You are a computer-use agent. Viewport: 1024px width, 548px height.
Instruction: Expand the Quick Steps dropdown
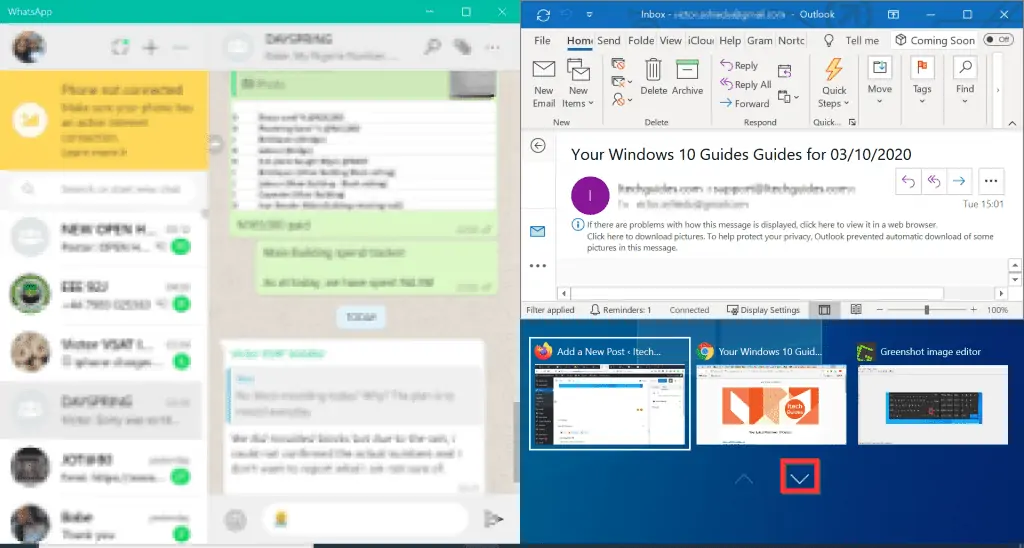click(833, 82)
